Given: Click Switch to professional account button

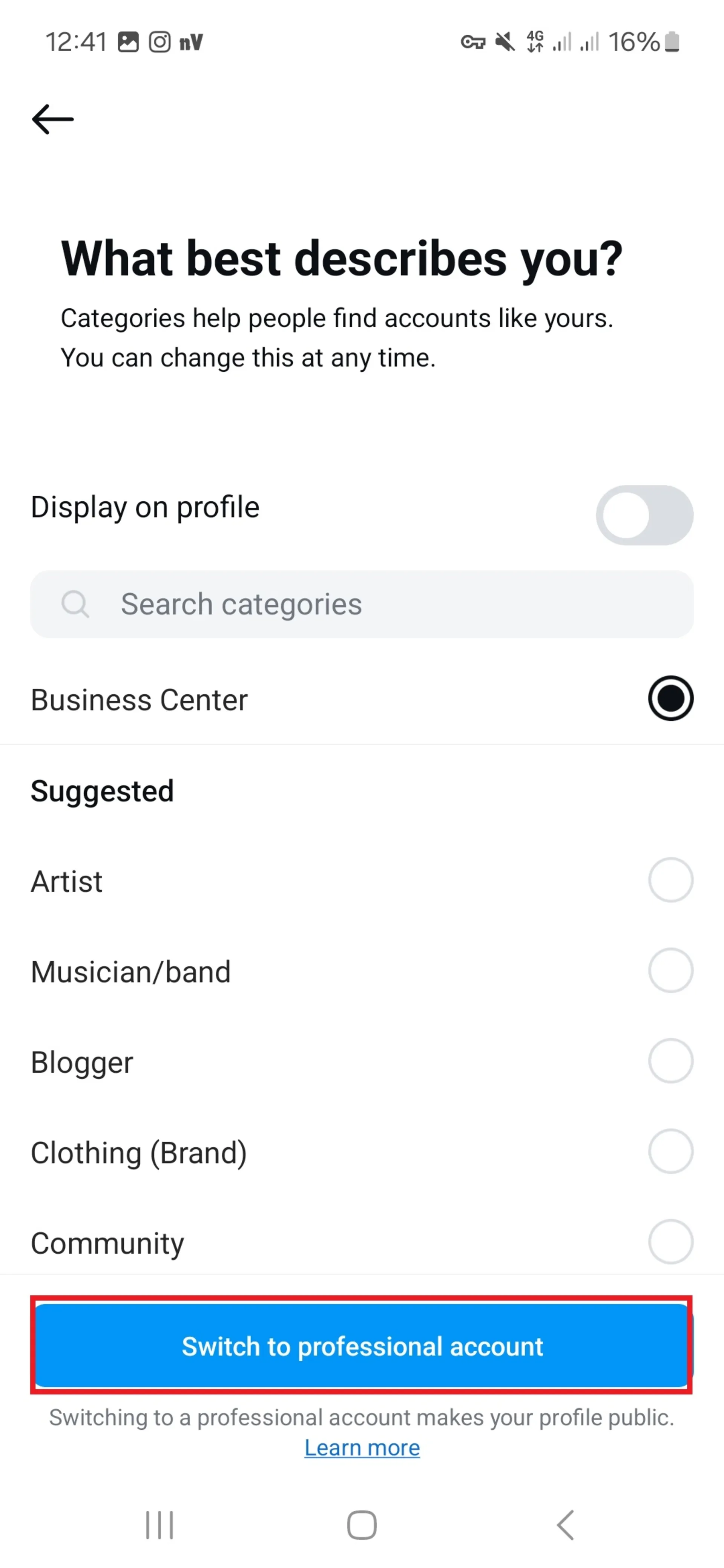Looking at the screenshot, I should [x=362, y=1346].
